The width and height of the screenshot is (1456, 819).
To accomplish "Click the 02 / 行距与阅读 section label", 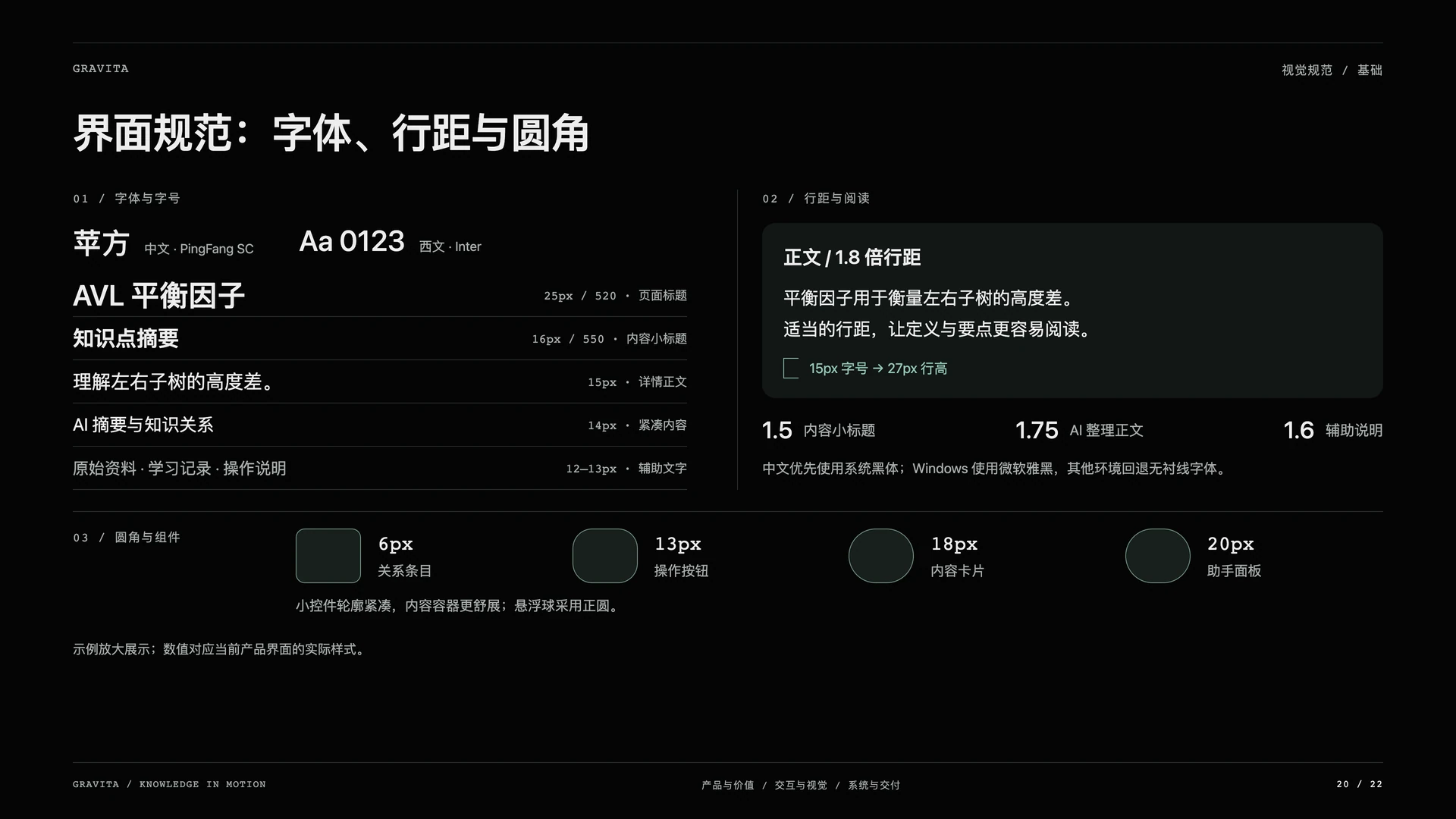I will [x=816, y=198].
